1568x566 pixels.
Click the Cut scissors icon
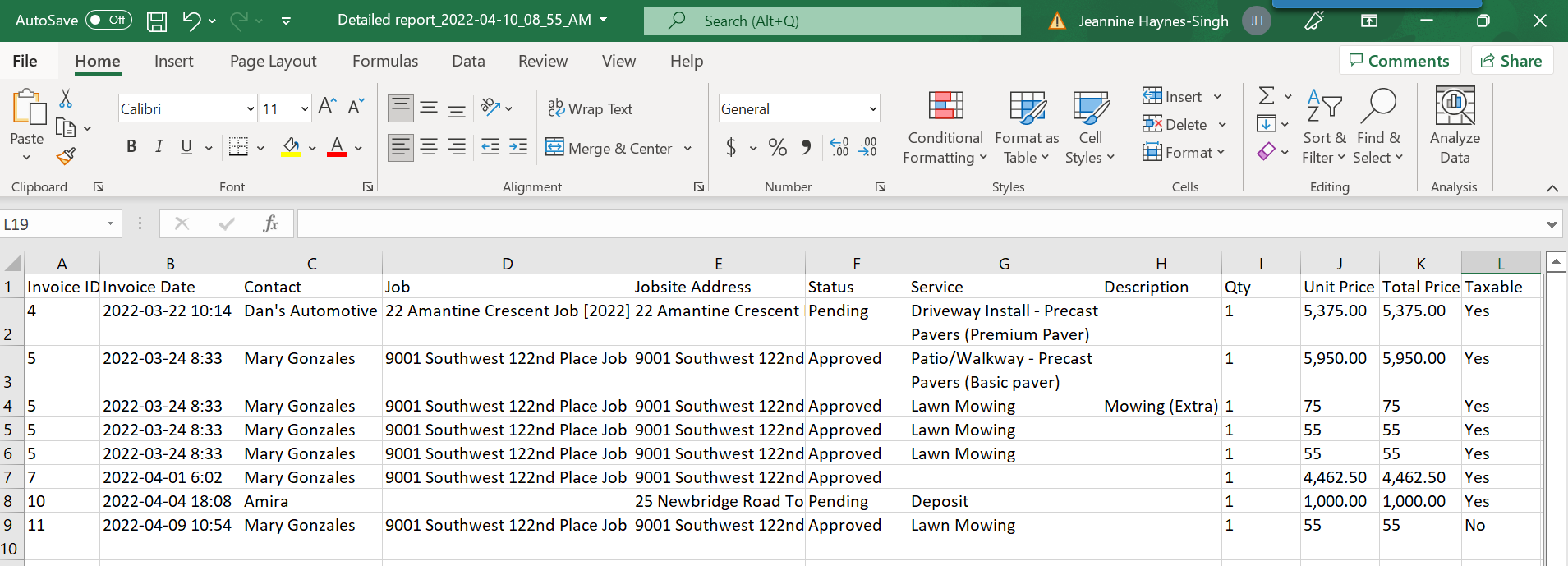tap(66, 99)
